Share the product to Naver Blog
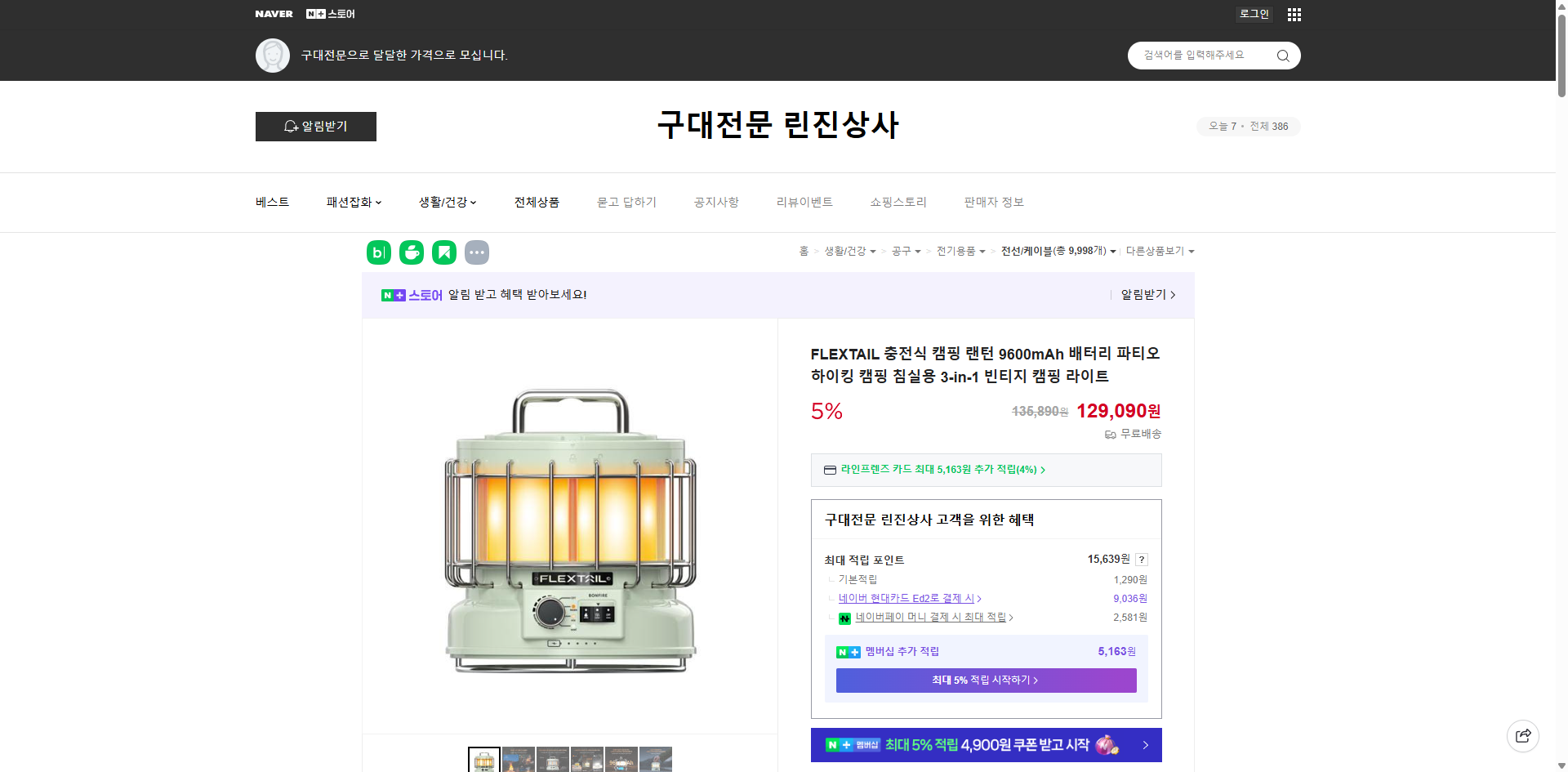Viewport: 1568px width, 772px height. (x=378, y=252)
